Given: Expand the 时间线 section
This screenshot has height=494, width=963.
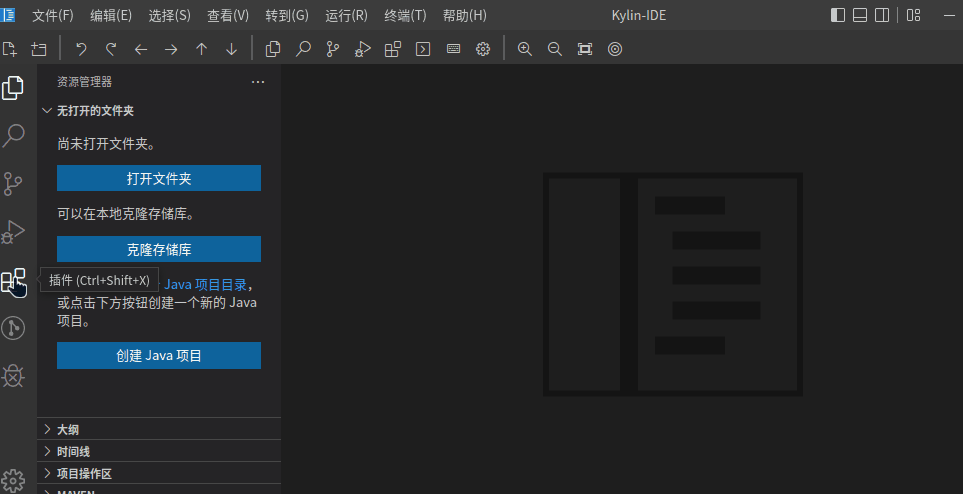Looking at the screenshot, I should coord(73,451).
